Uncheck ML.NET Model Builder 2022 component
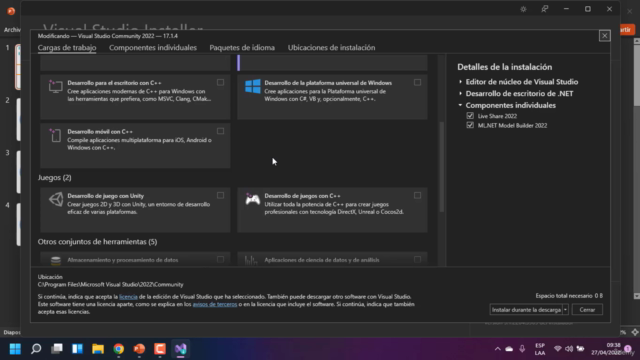Viewport: 640px width, 360px height. [470, 125]
